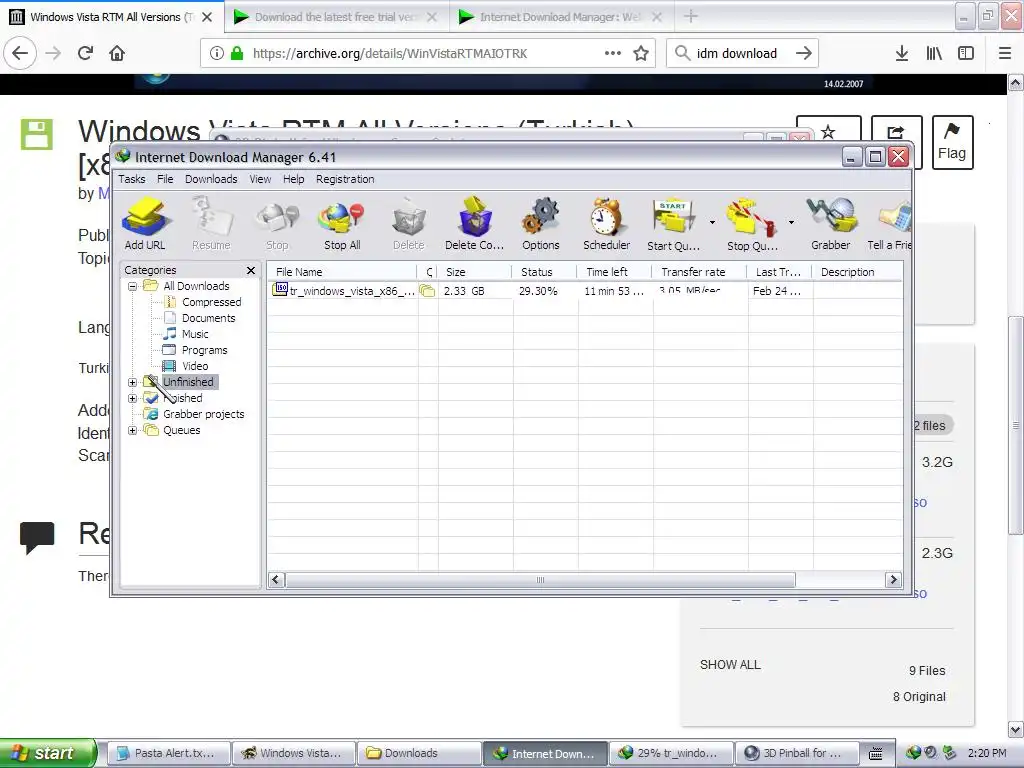
Task: Open IDM Options gear icon
Action: click(541, 224)
